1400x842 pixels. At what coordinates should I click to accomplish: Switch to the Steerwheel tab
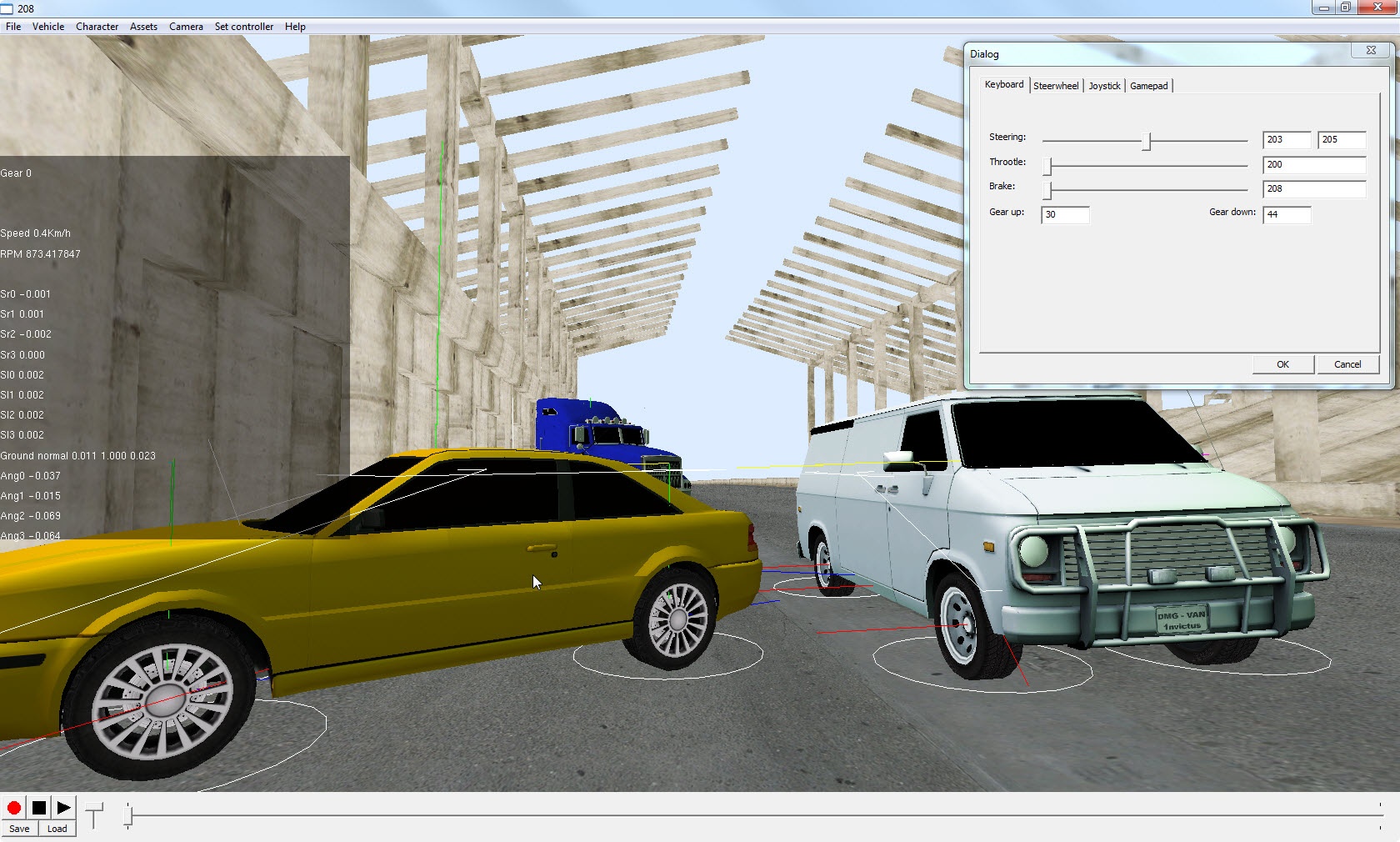[1055, 86]
